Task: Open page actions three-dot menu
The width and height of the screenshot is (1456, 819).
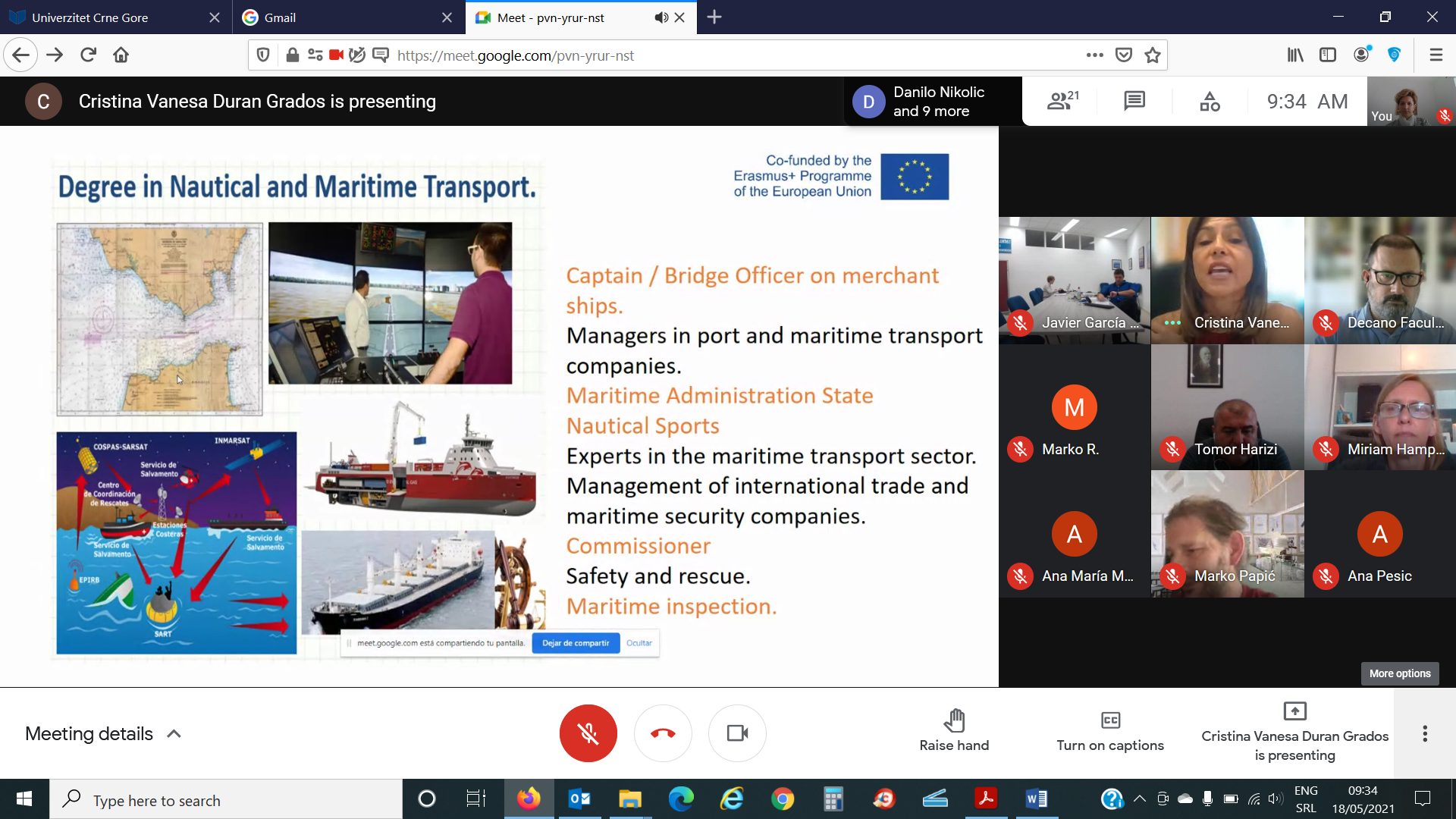Action: coord(1094,55)
